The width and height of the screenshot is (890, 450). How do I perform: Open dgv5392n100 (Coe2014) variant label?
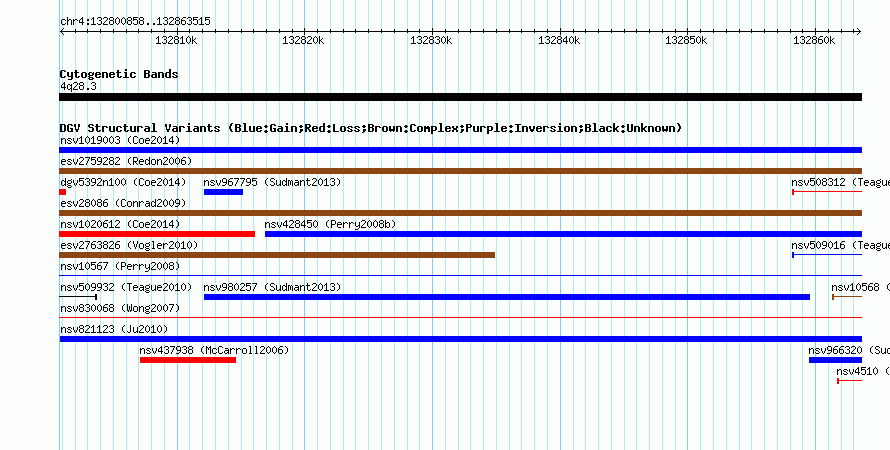[123, 182]
